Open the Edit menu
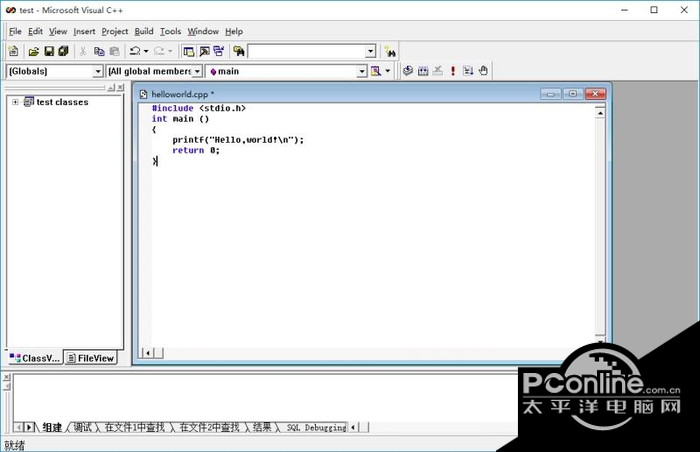Screen dimensions: 700x452 click(x=35, y=31)
